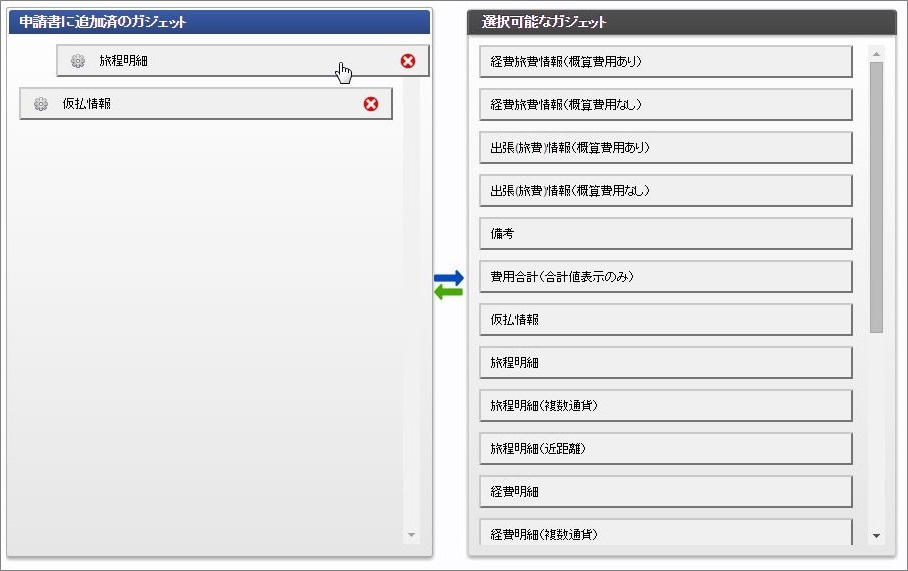
Task: Pick 費用合計(合計値表示のみ) gadget
Action: point(666,276)
